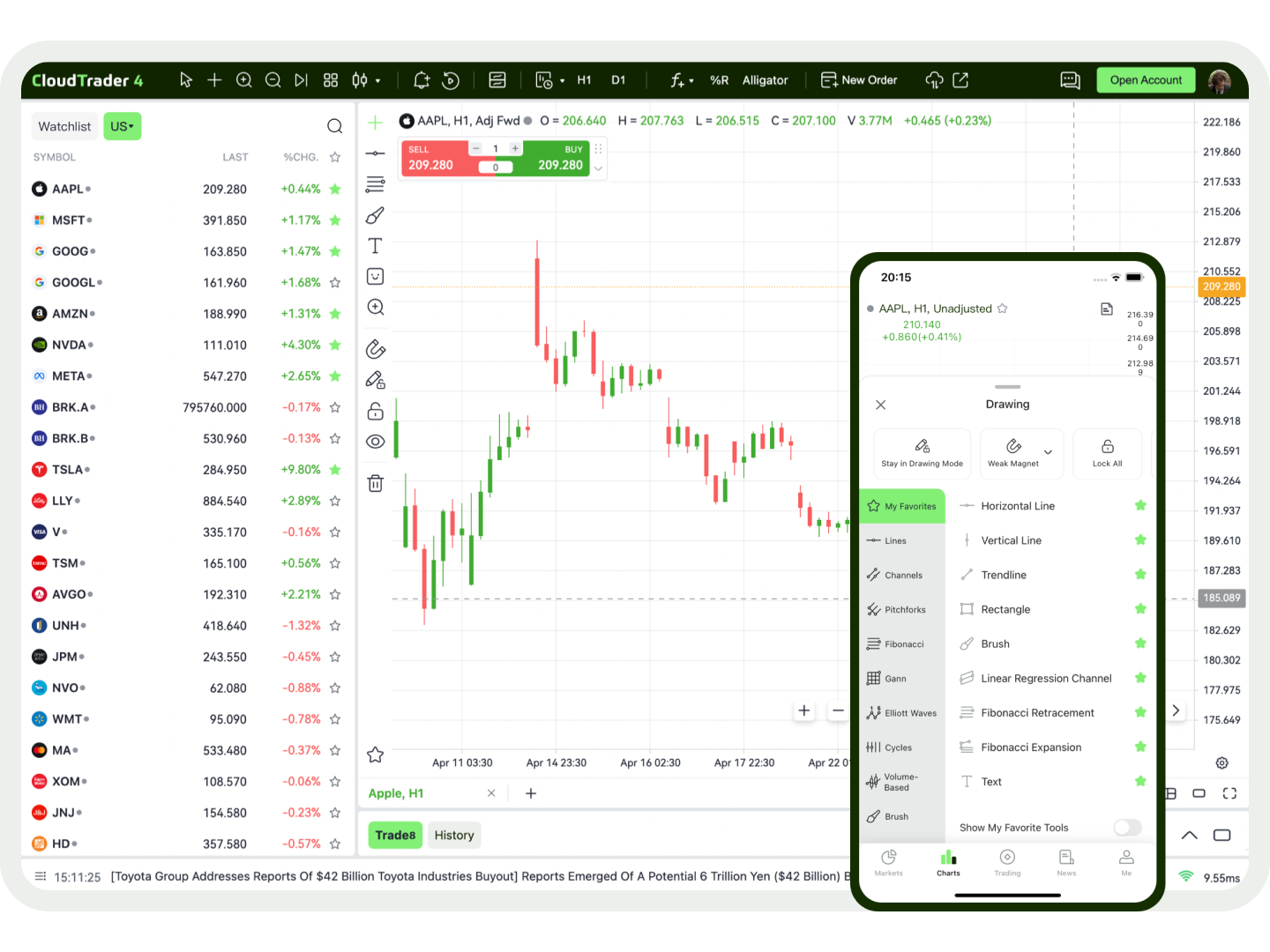The width and height of the screenshot is (1270, 952).
Task: Toggle favorite star for BRK.A
Action: 335,407
